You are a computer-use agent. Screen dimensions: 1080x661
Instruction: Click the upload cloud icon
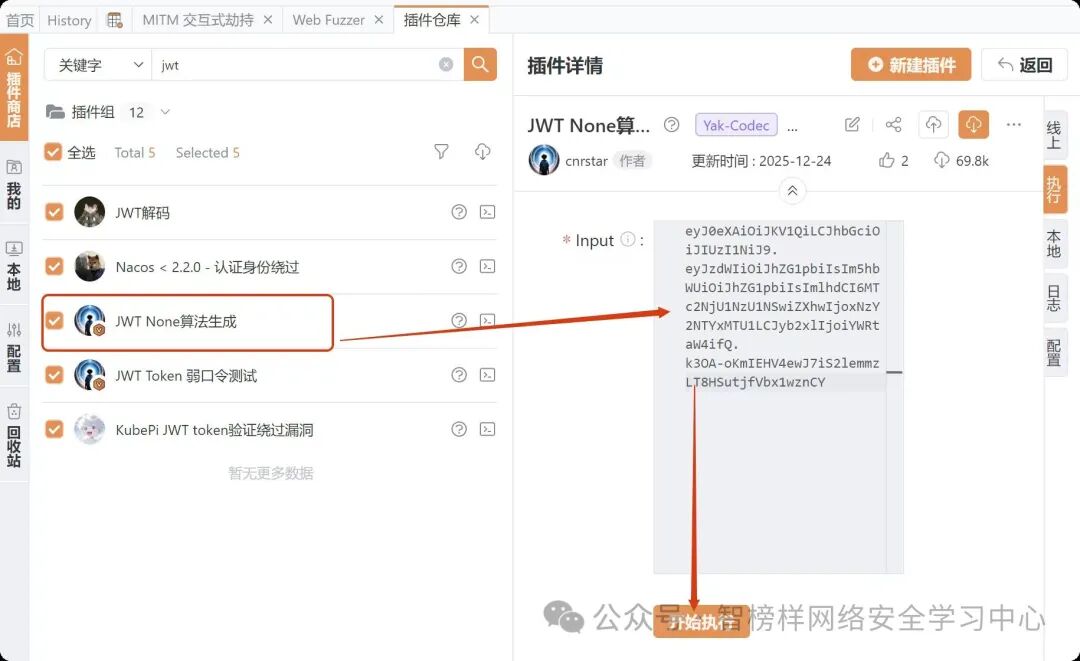point(933,125)
